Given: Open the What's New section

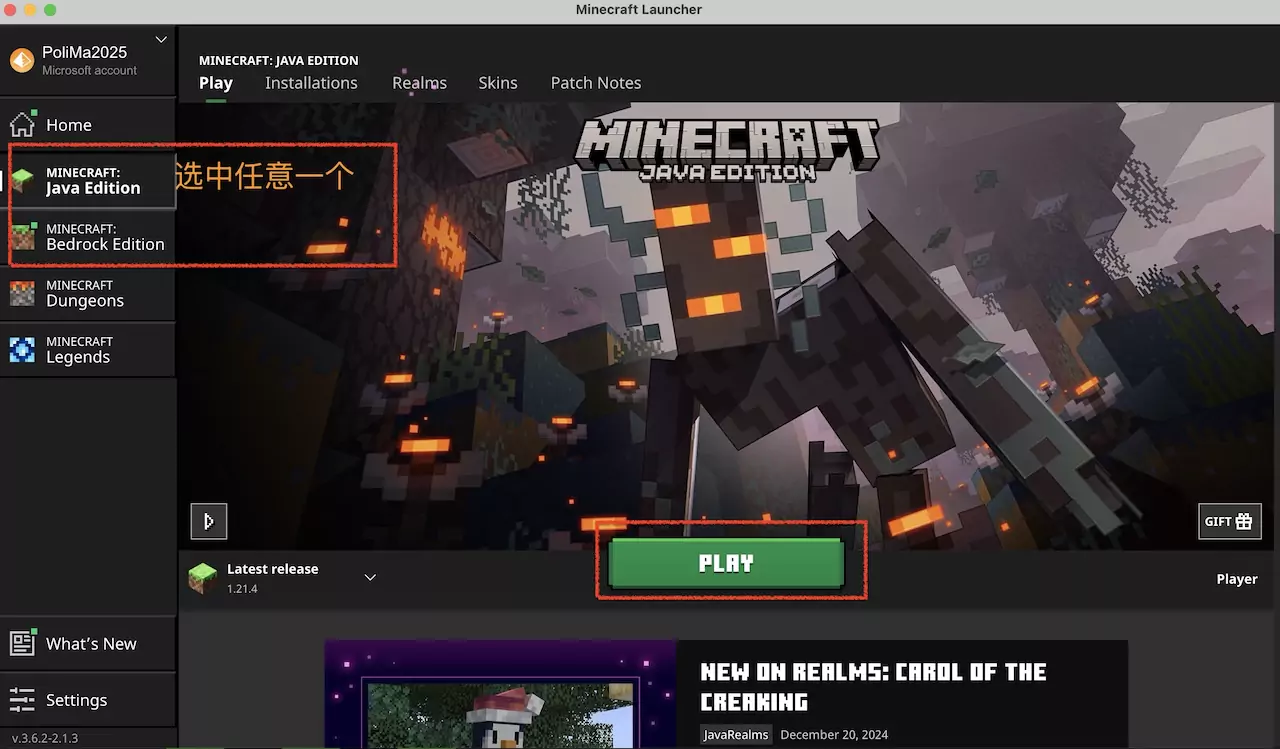Looking at the screenshot, I should (88, 643).
